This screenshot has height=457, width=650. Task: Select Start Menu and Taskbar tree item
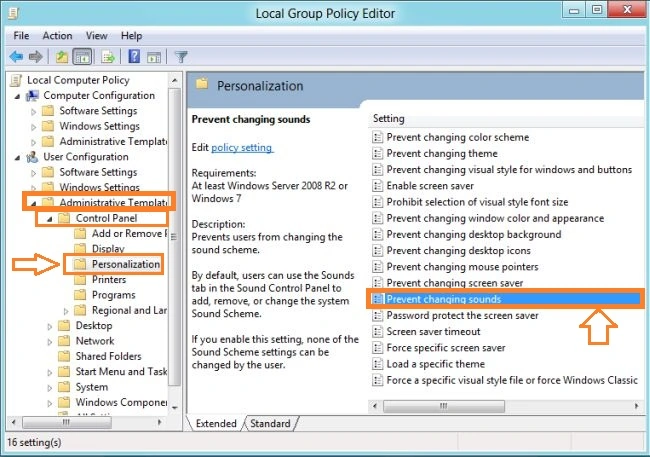point(121,372)
